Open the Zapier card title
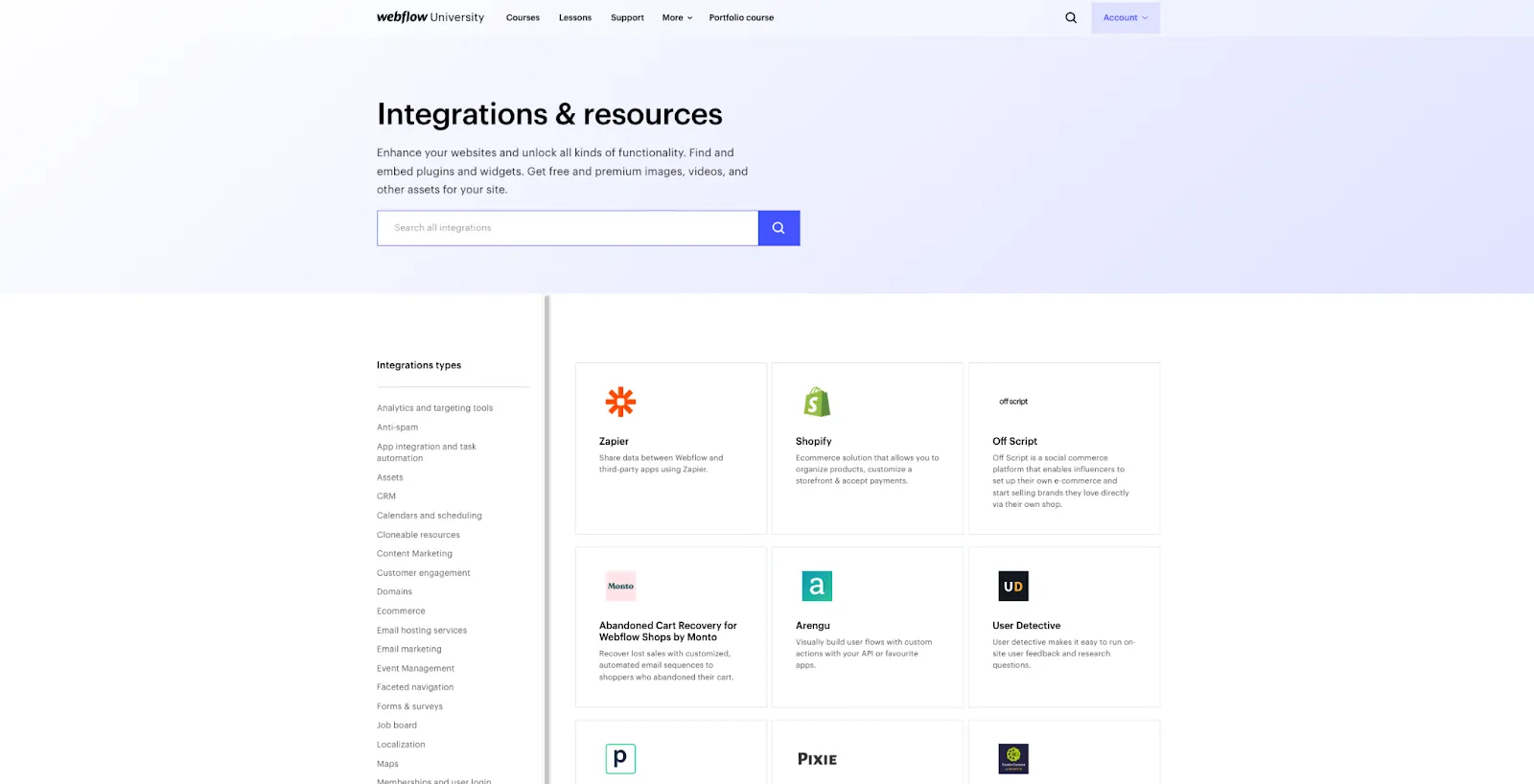This screenshot has width=1534, height=784. click(x=614, y=442)
